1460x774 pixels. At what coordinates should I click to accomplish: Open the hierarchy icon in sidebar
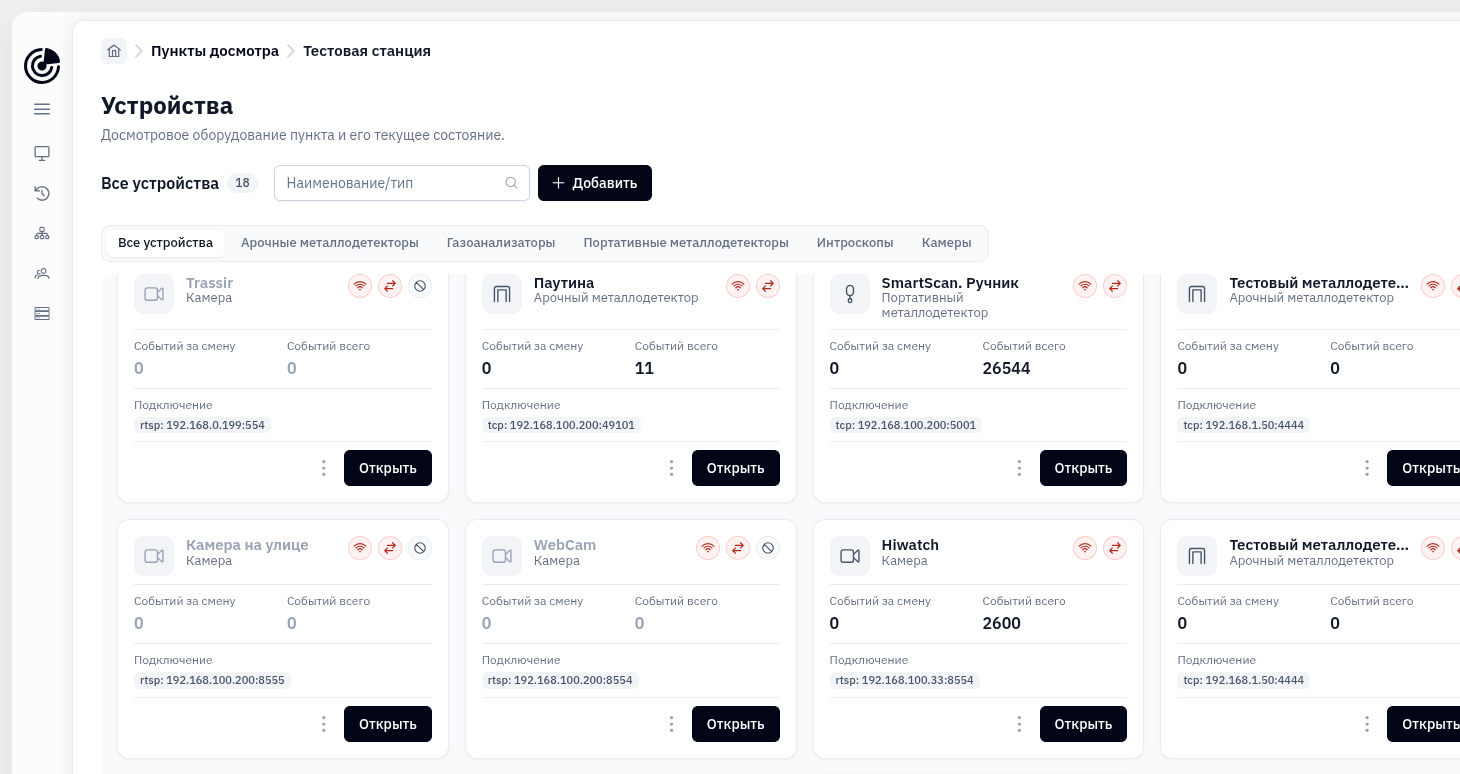[x=42, y=233]
